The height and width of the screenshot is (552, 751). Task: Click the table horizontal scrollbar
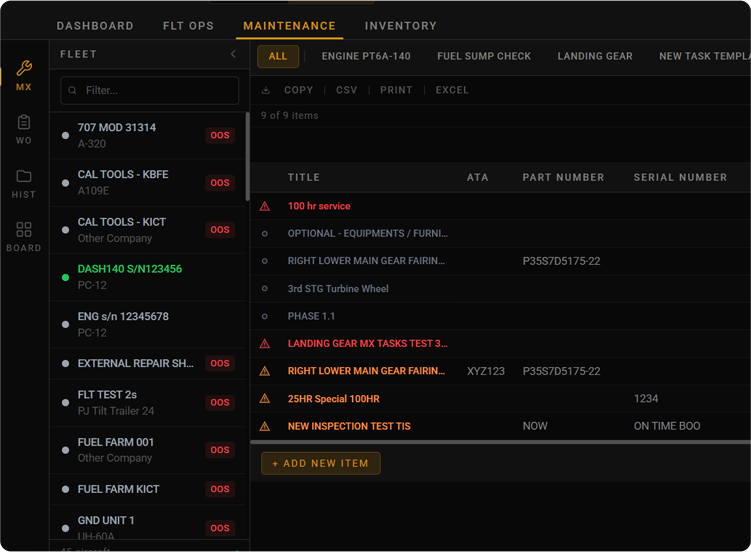coord(500,442)
